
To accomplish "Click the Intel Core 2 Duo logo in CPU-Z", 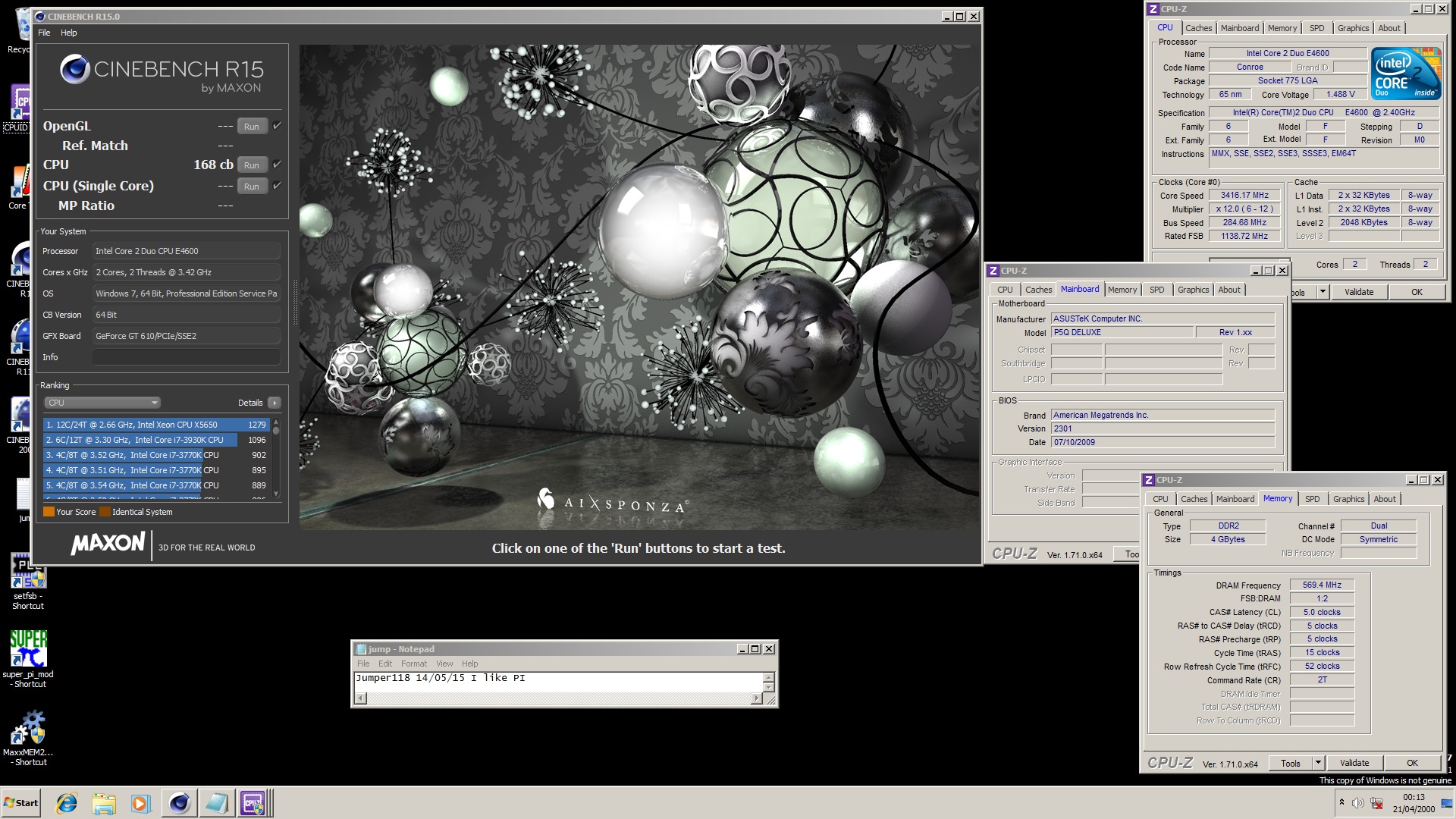I will pyautogui.click(x=1407, y=73).
